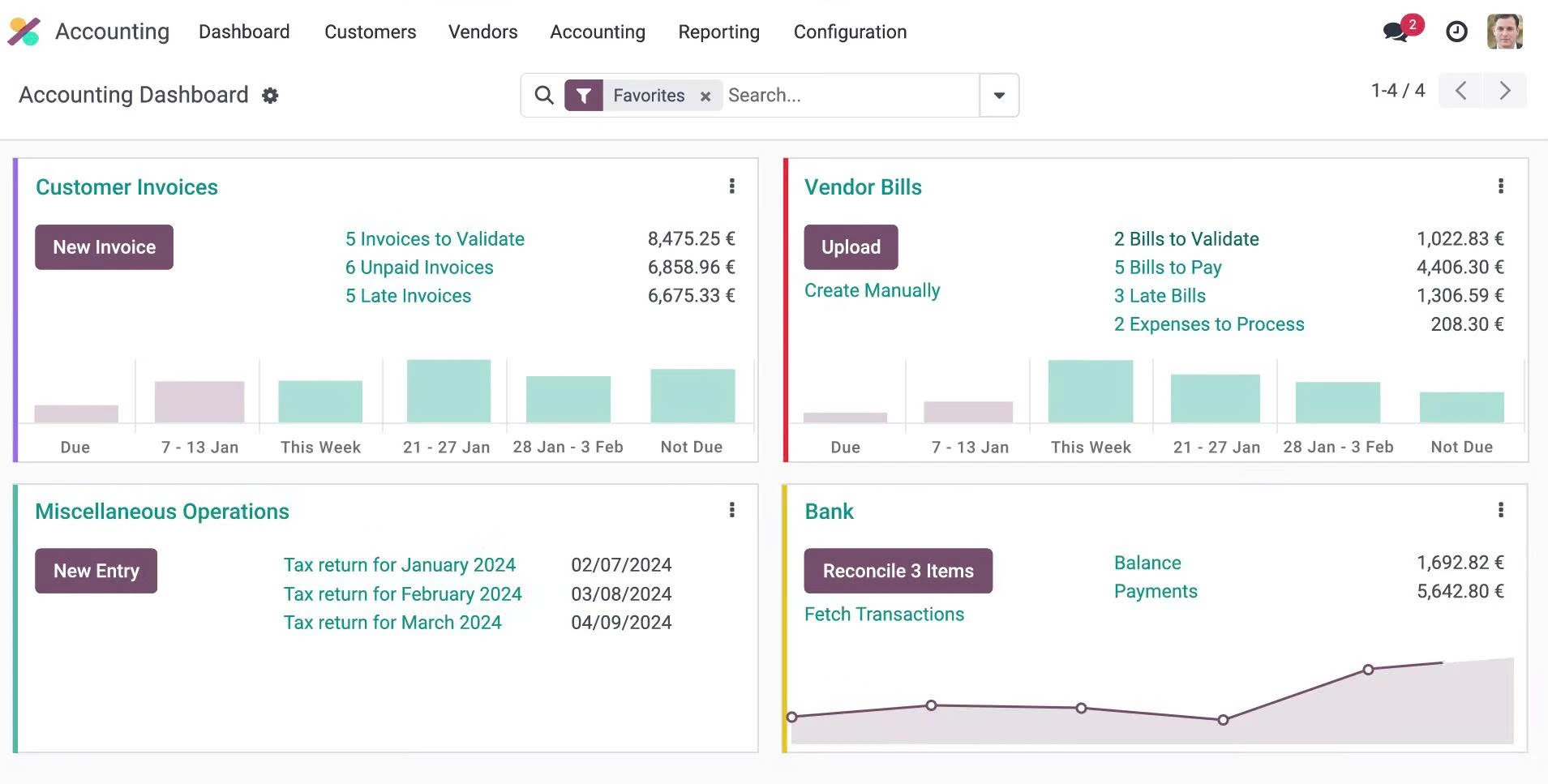
Task: Open the Create Manually link
Action: 871,289
